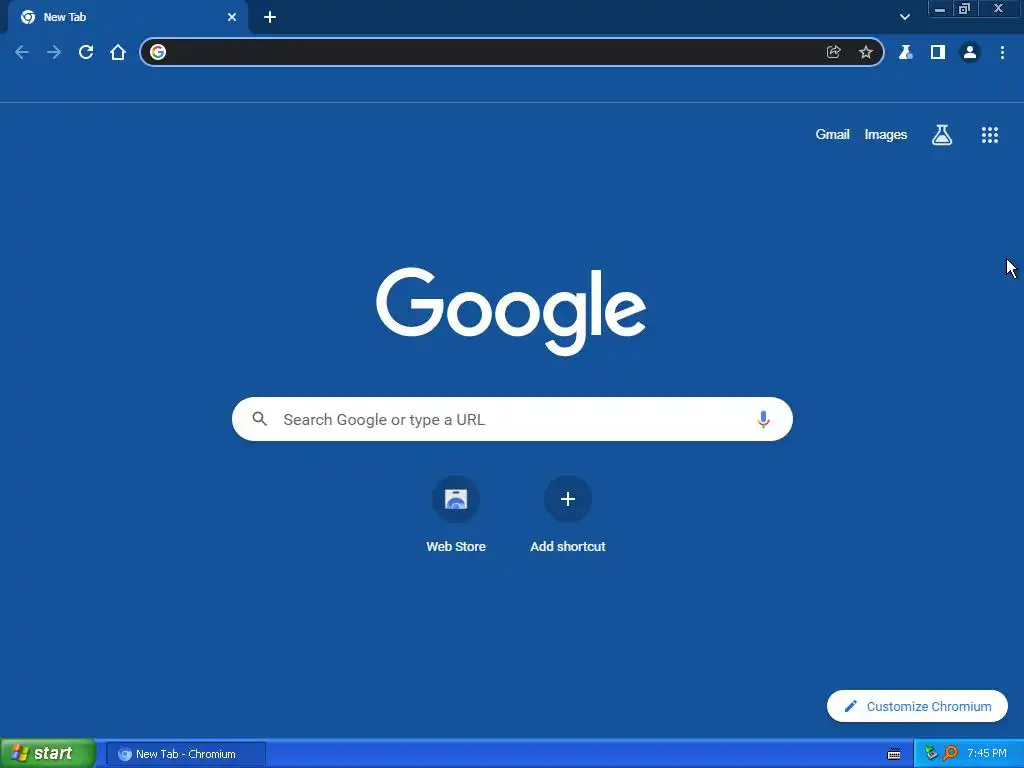Viewport: 1024px width, 768px height.
Task: Open Search Labs flask on page
Action: pos(942,135)
